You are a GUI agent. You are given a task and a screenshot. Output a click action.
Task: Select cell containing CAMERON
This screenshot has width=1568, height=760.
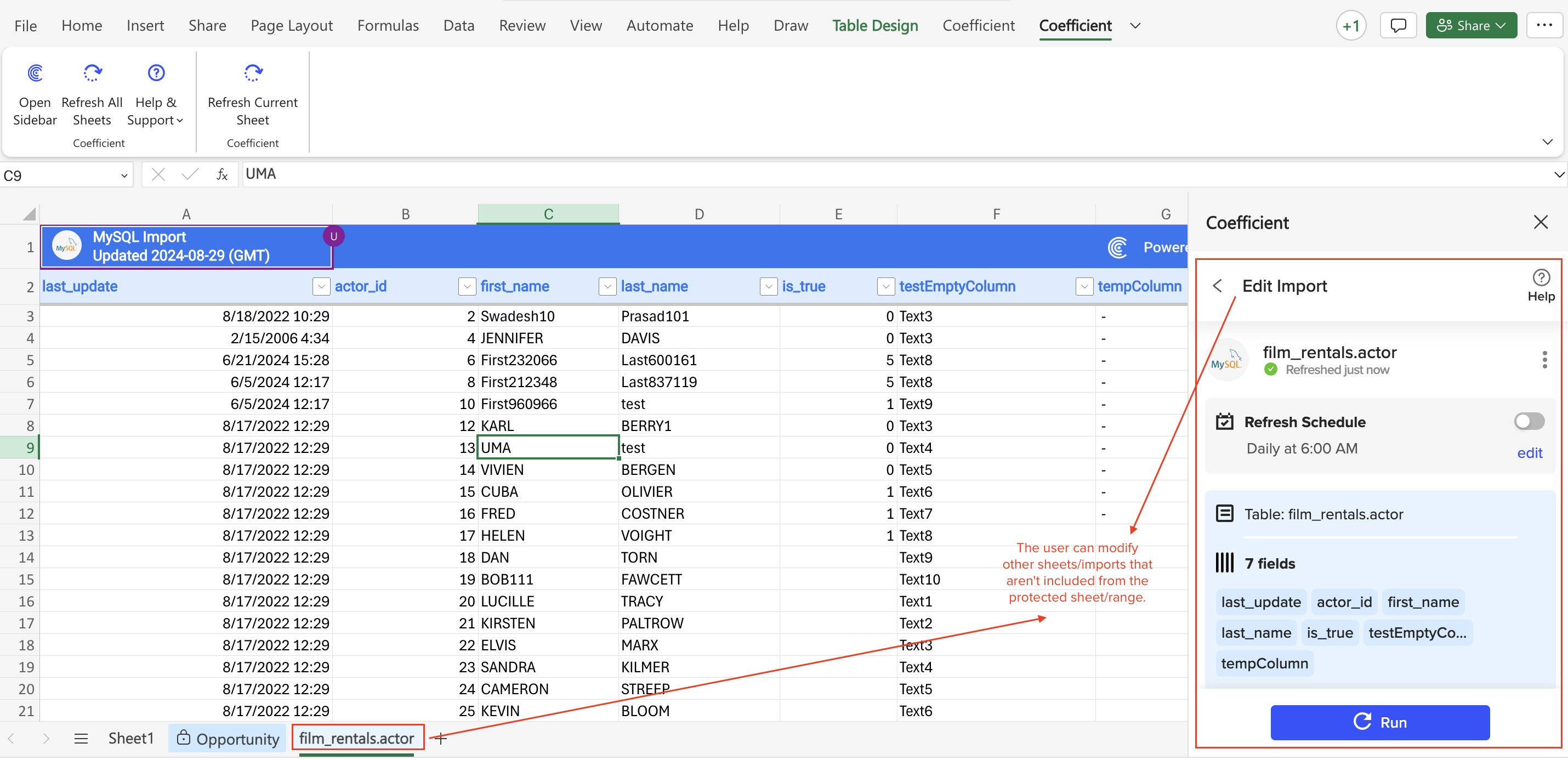(548, 689)
